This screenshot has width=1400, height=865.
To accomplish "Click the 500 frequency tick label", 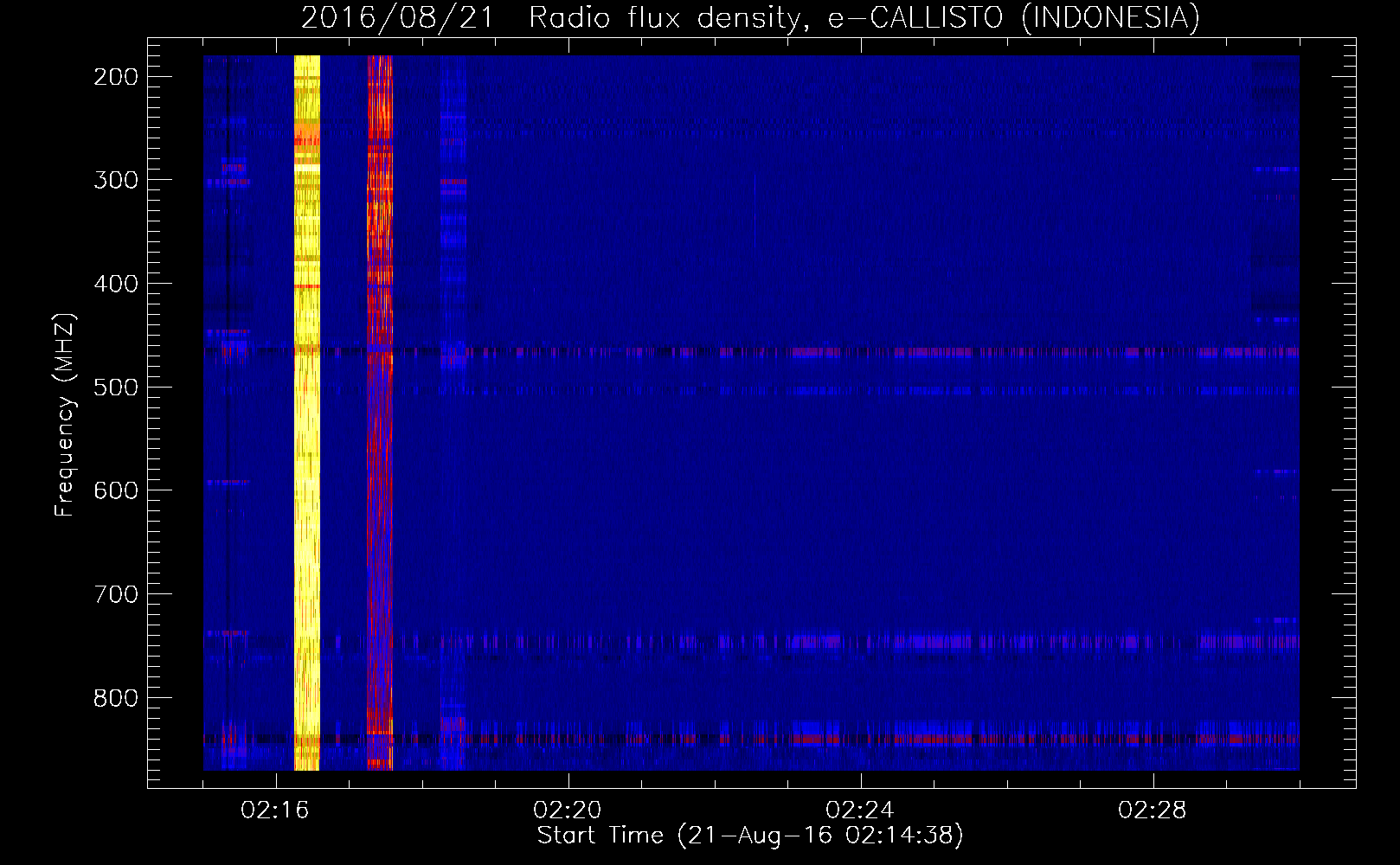I will tap(116, 387).
